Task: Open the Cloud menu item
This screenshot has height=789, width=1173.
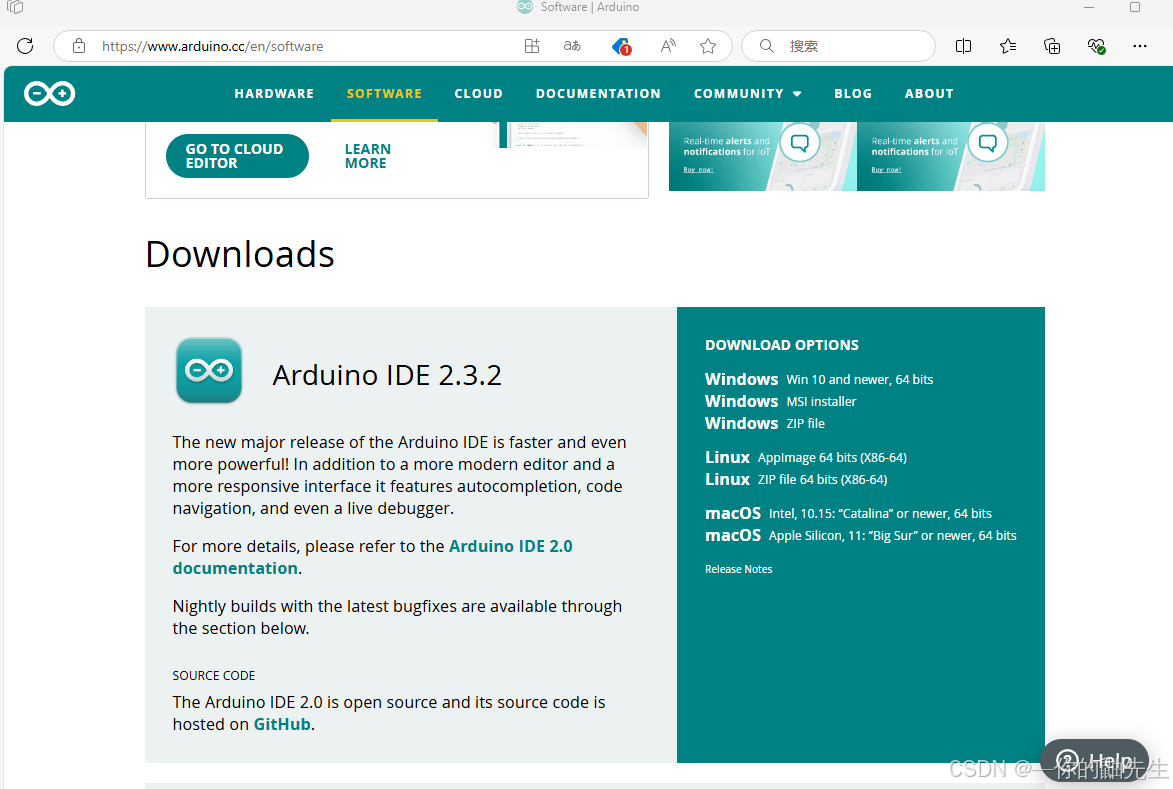Action: pos(479,93)
